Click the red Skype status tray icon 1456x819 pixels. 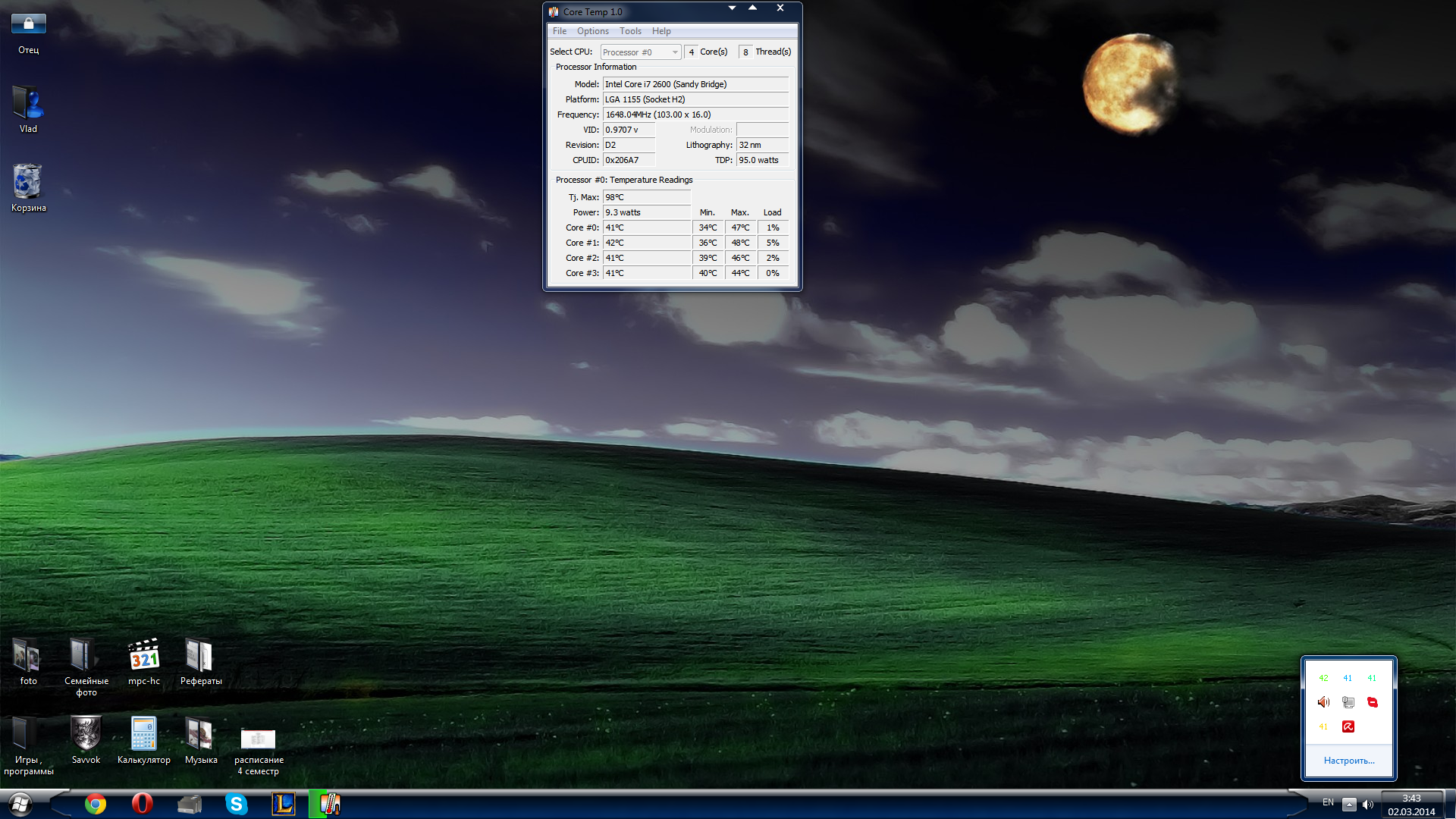[x=1372, y=702]
